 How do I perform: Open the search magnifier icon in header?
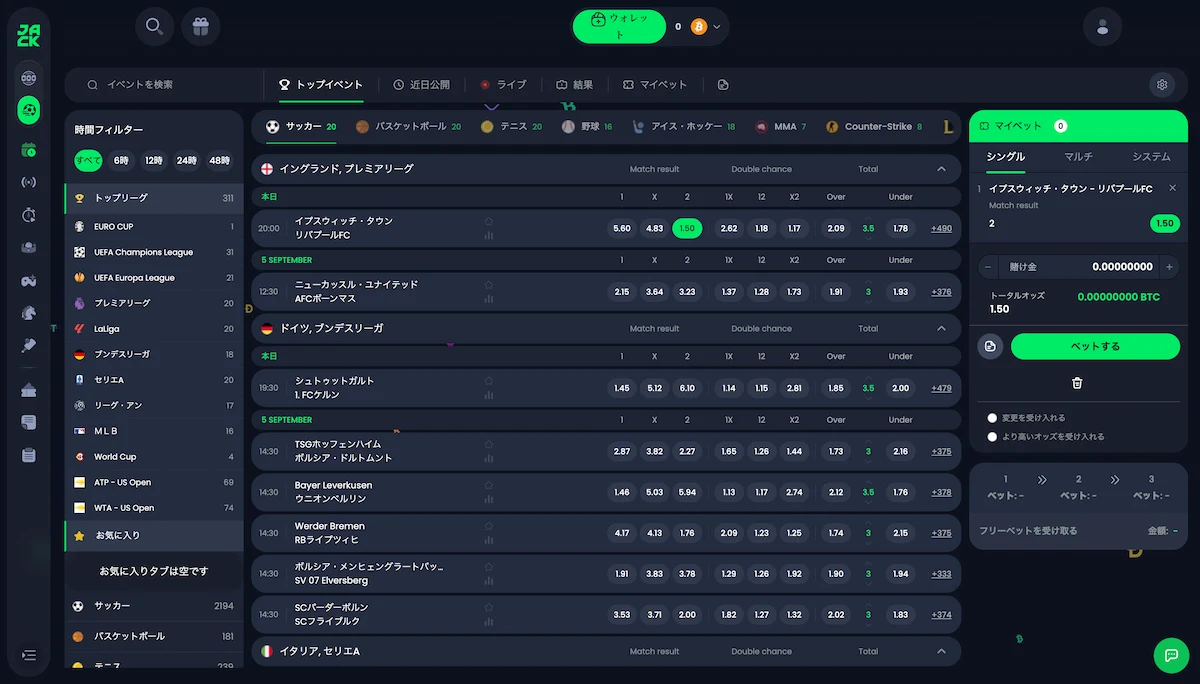(x=154, y=26)
